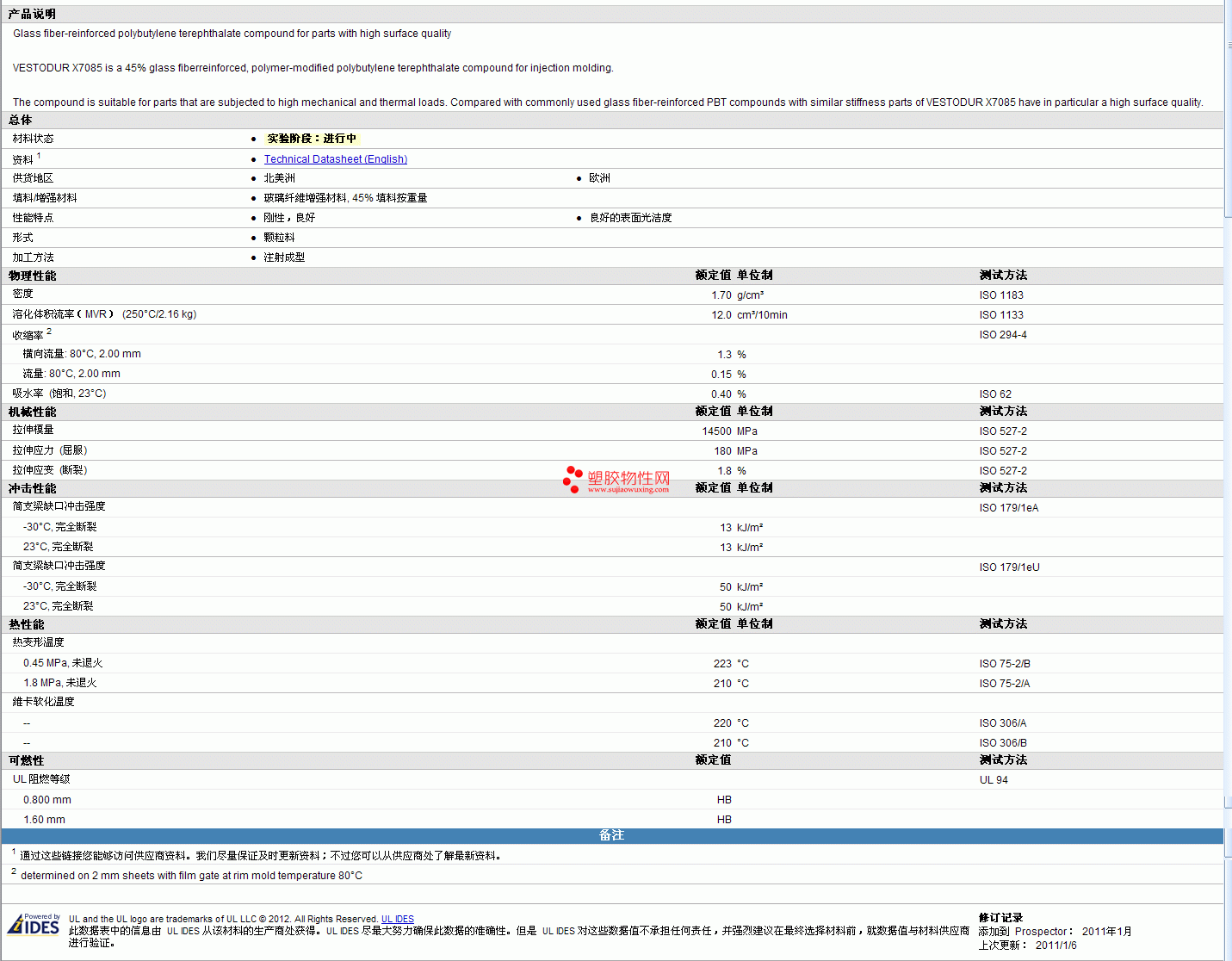Click the 供货地区 row label
This screenshot has height=961, width=1232.
point(34,178)
